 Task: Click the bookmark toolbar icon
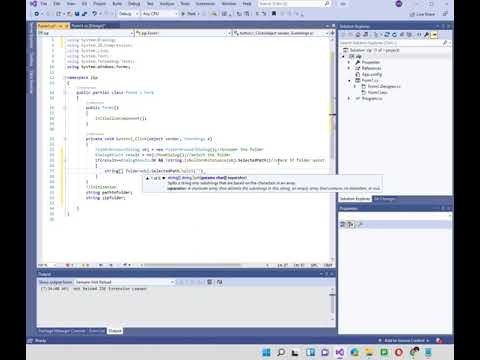[x=274, y=14]
